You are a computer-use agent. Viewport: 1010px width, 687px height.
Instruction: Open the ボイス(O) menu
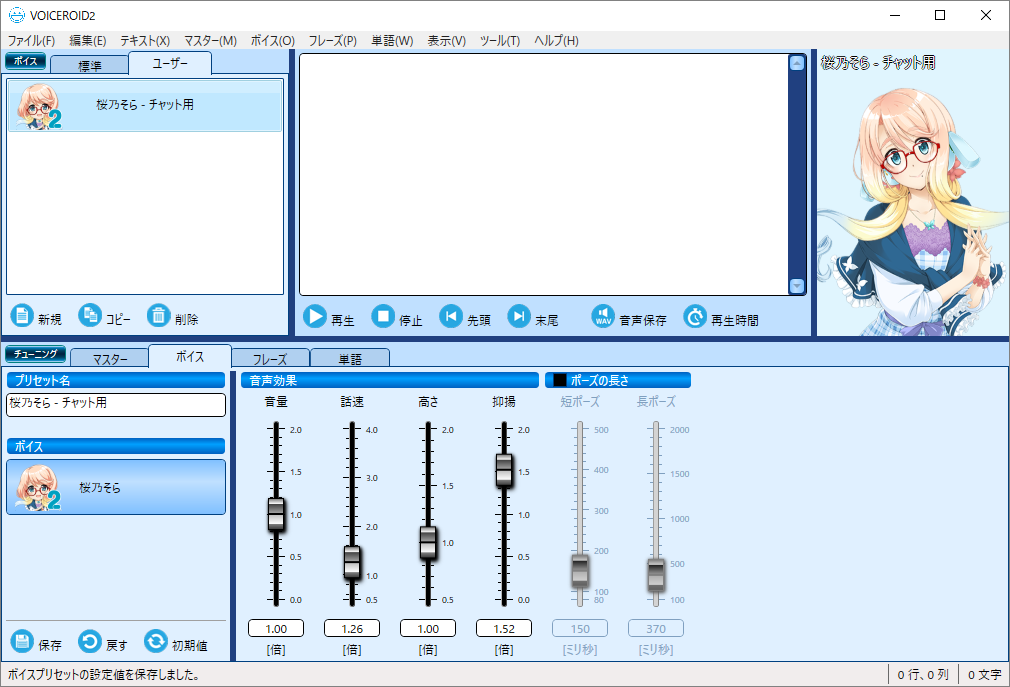(x=272, y=41)
